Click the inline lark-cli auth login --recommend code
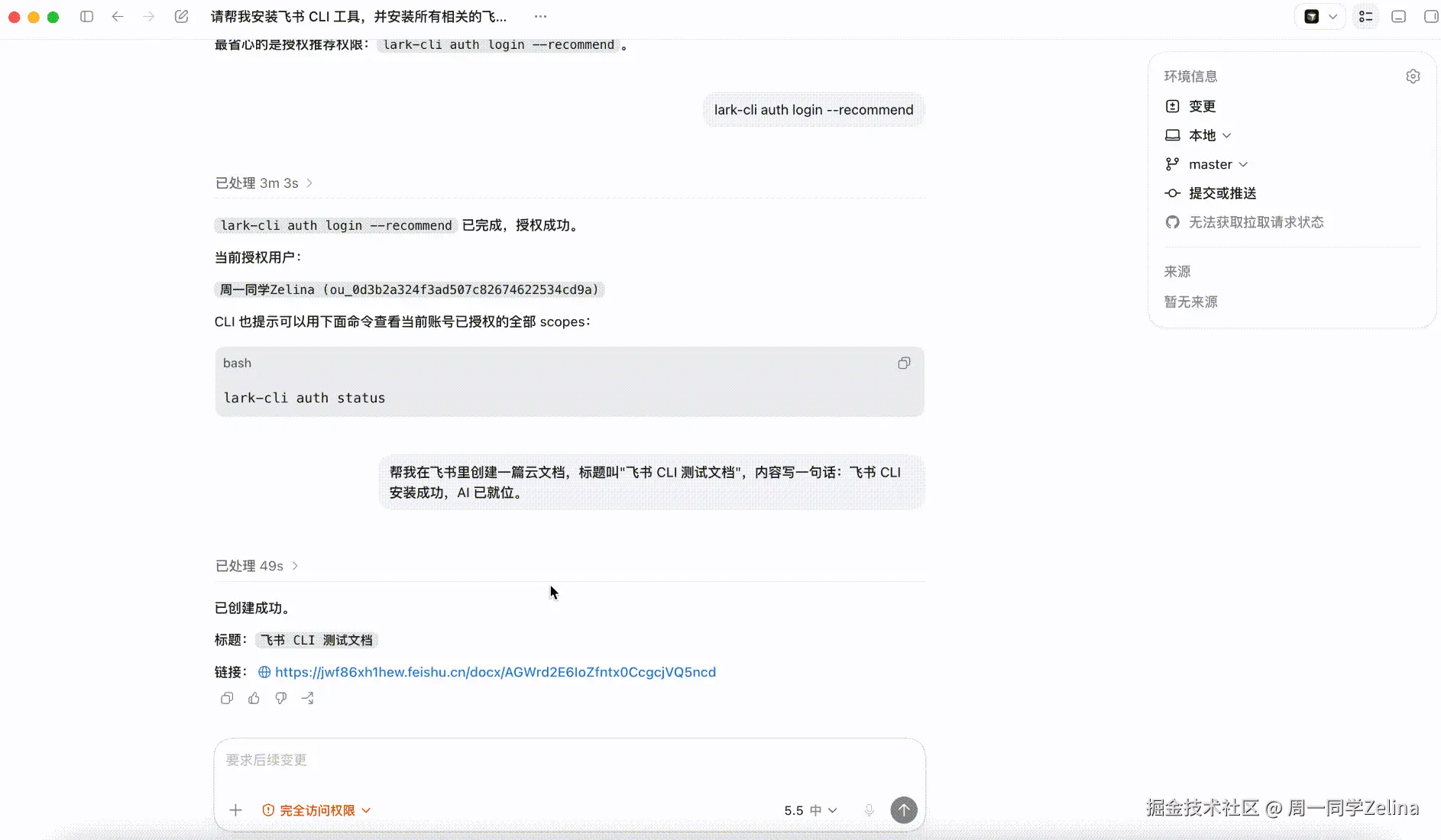This screenshot has width=1441, height=840. pos(336,225)
